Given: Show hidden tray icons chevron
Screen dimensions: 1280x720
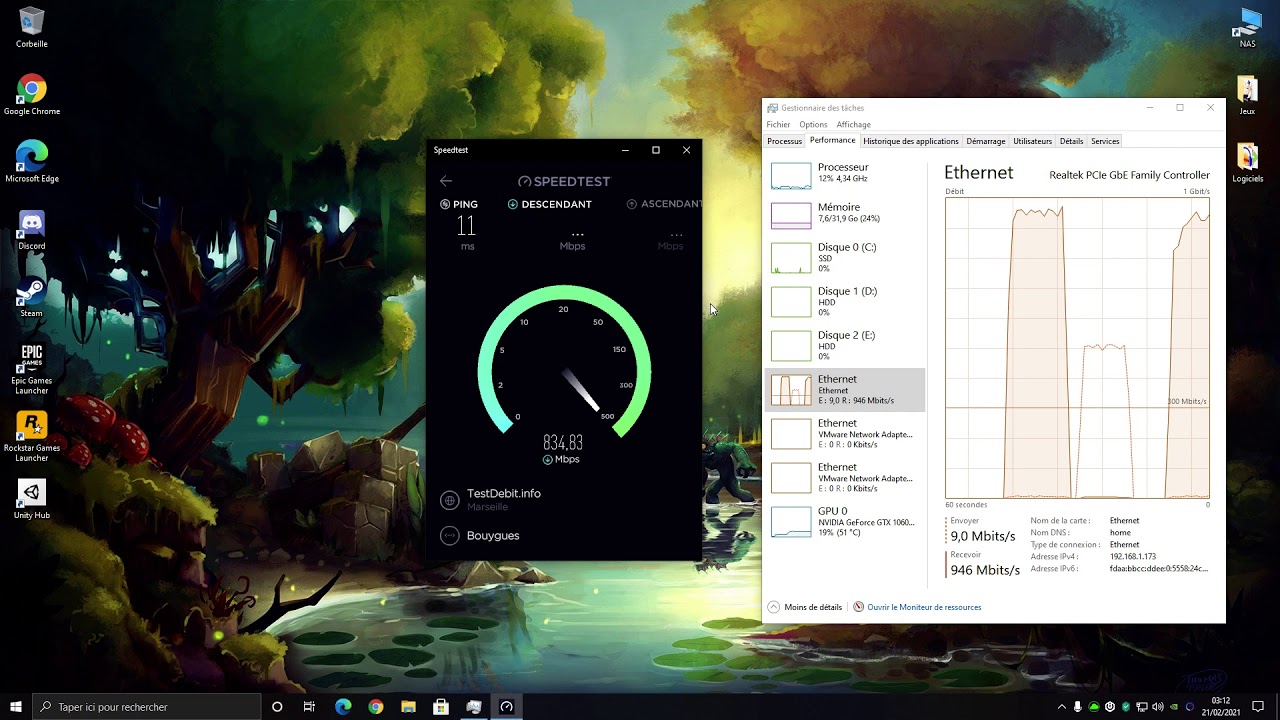Looking at the screenshot, I should pos(1062,707).
